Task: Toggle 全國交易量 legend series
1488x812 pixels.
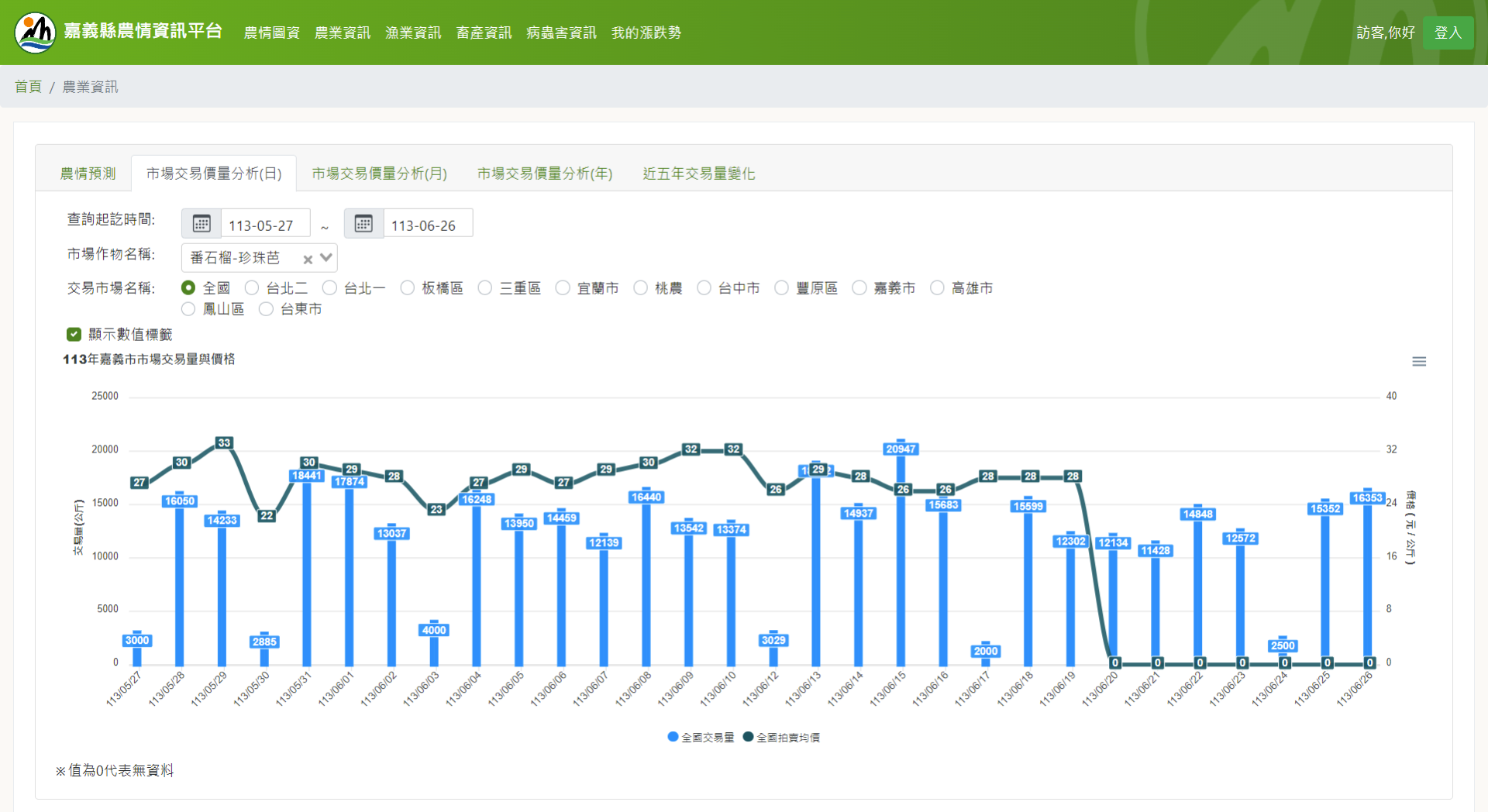Action: [x=701, y=738]
